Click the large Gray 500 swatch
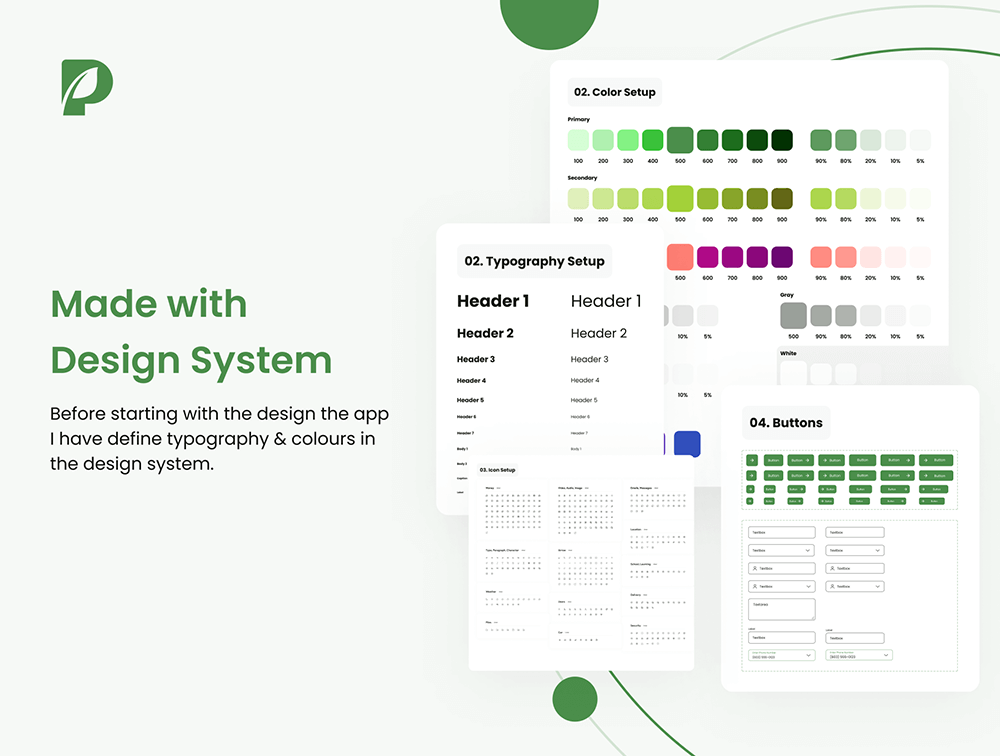 tap(793, 316)
